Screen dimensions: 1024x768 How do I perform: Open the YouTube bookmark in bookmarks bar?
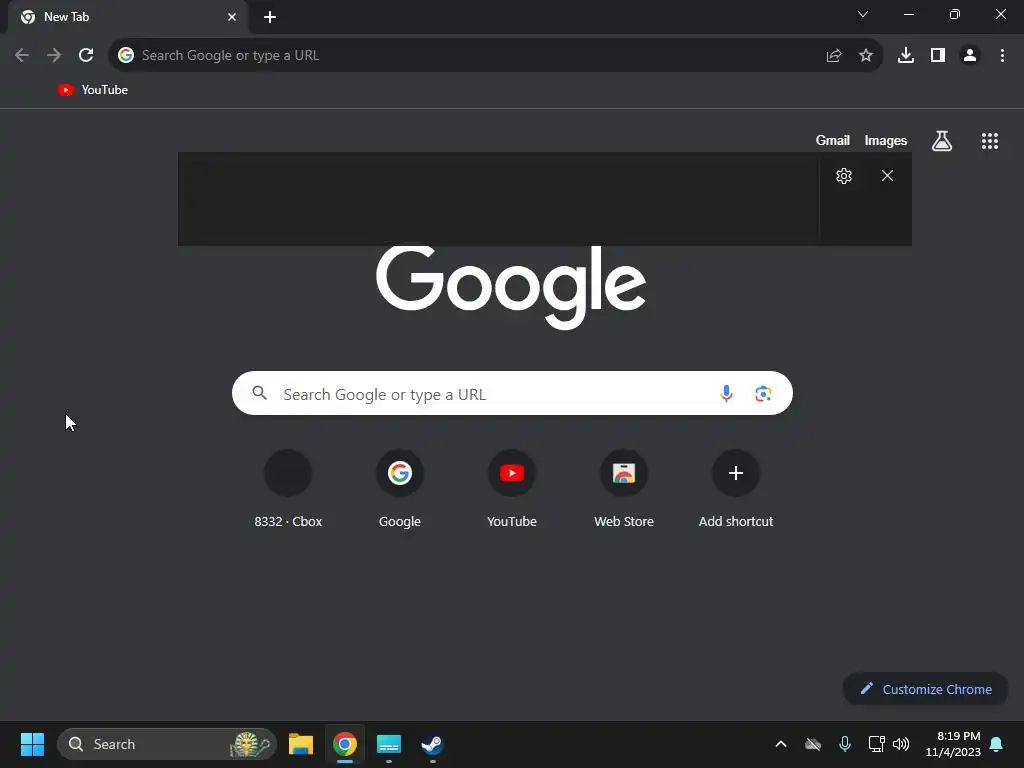(x=93, y=90)
